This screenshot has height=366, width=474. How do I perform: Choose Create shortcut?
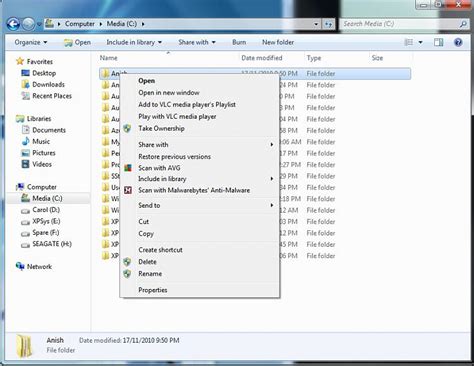point(199,250)
